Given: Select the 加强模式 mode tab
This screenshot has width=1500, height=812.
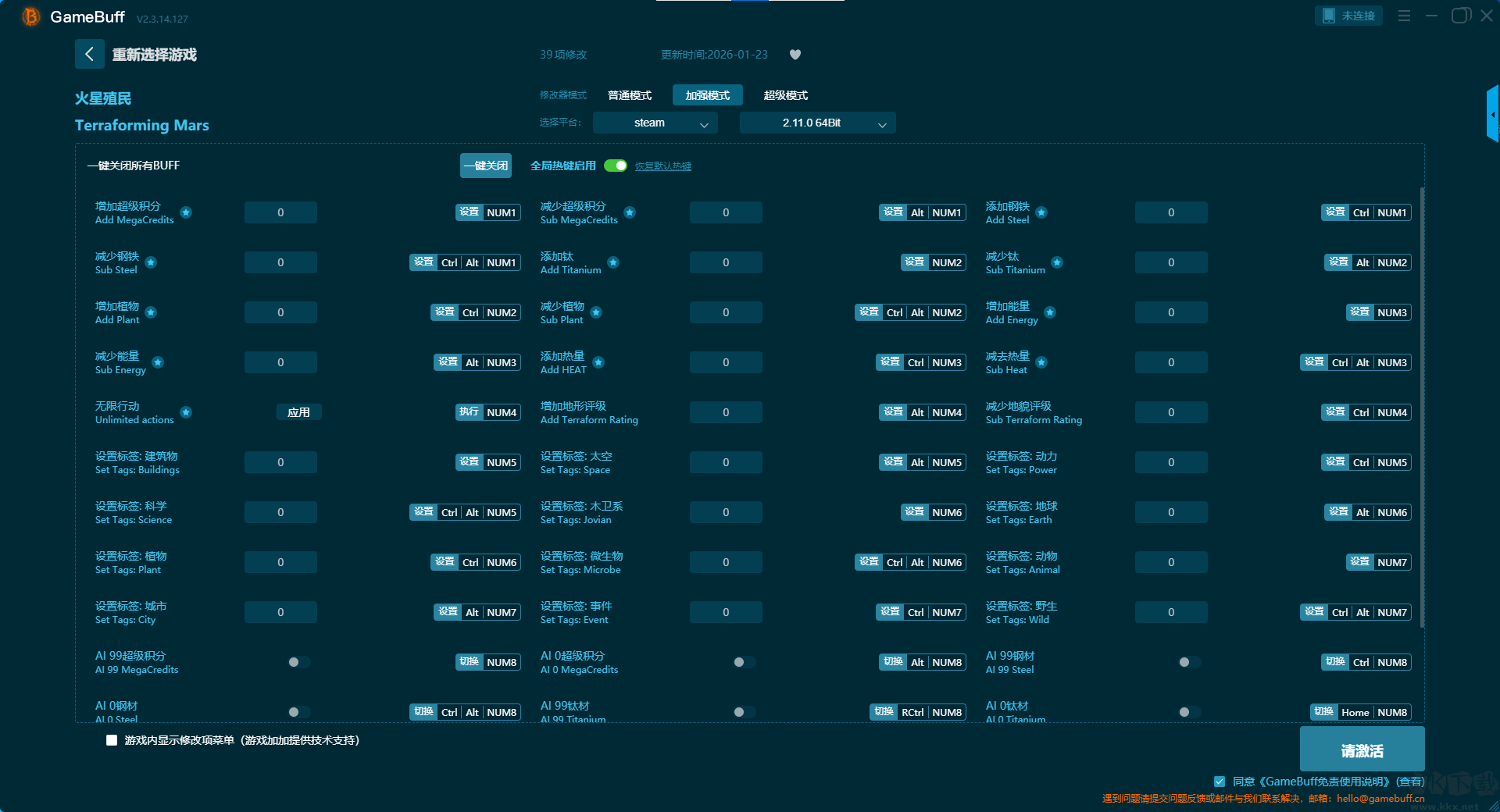Looking at the screenshot, I should (708, 95).
